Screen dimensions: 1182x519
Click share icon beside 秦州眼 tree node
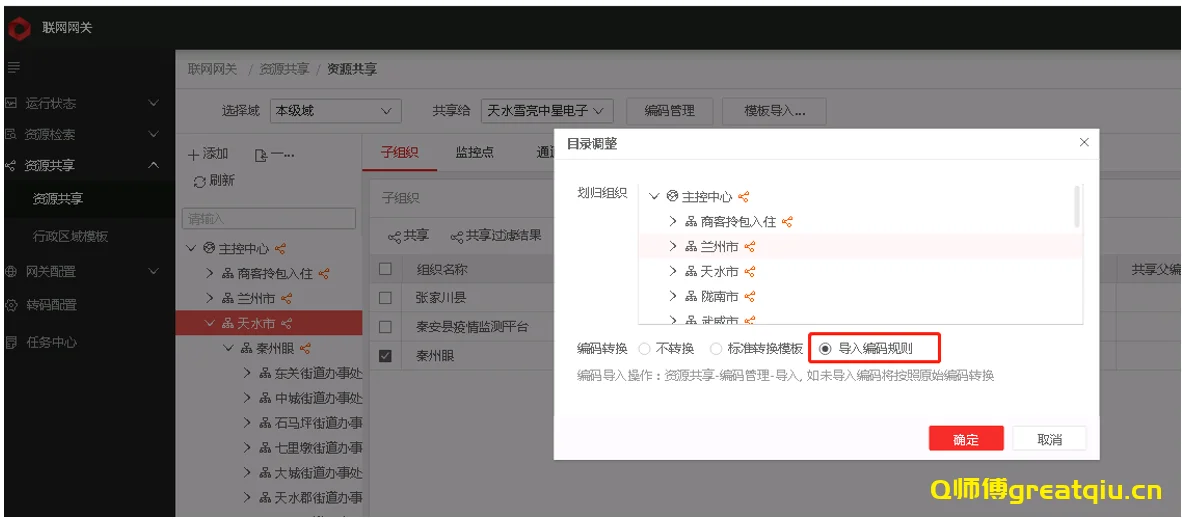coord(305,348)
